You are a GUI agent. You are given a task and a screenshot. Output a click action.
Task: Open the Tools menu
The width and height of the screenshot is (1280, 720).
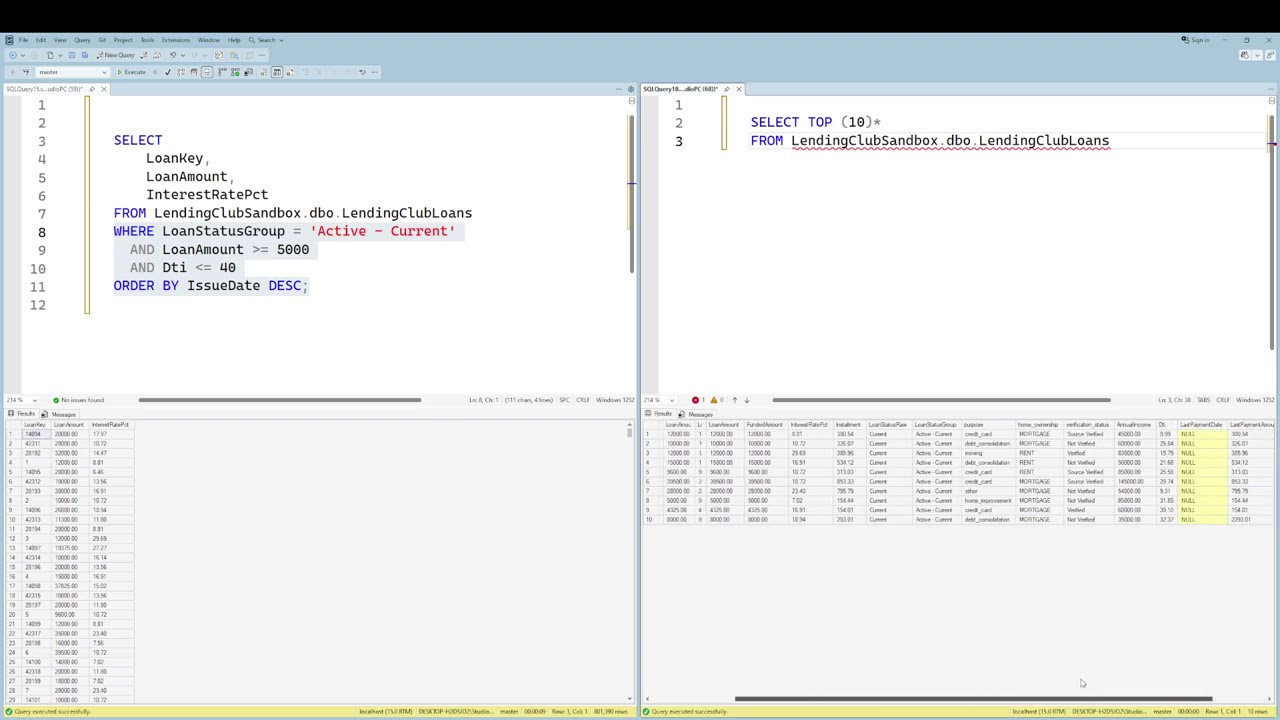(x=147, y=40)
